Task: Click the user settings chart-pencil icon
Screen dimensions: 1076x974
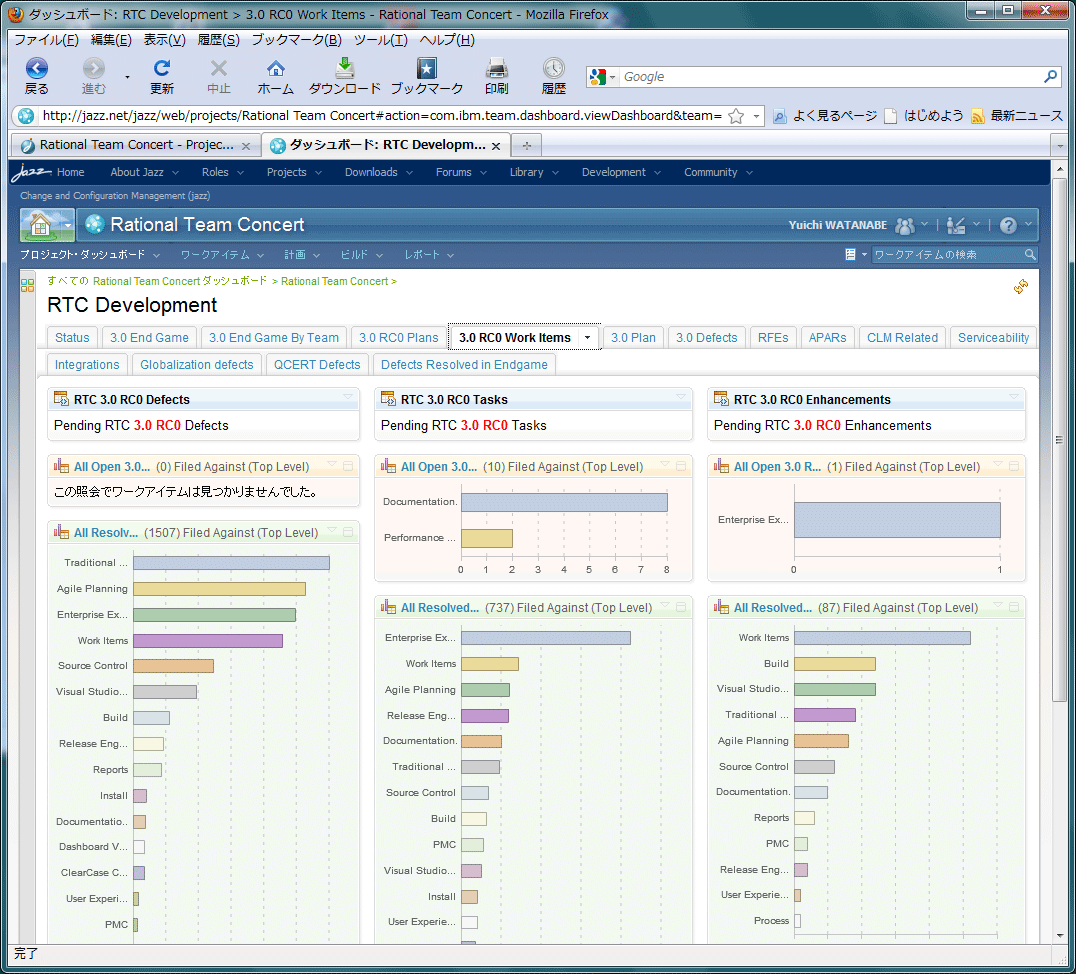Action: [x=956, y=225]
